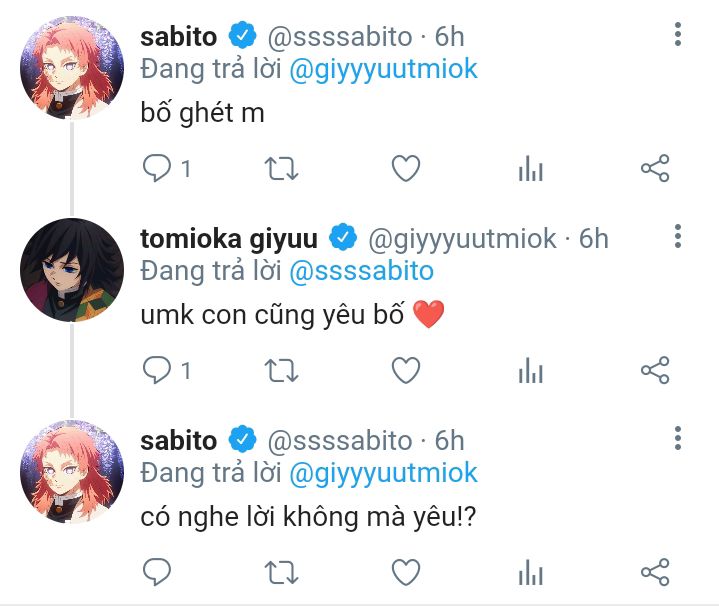The image size is (719, 606).
Task: Open sabito's avatar on the last tweet
Action: (x=72, y=472)
